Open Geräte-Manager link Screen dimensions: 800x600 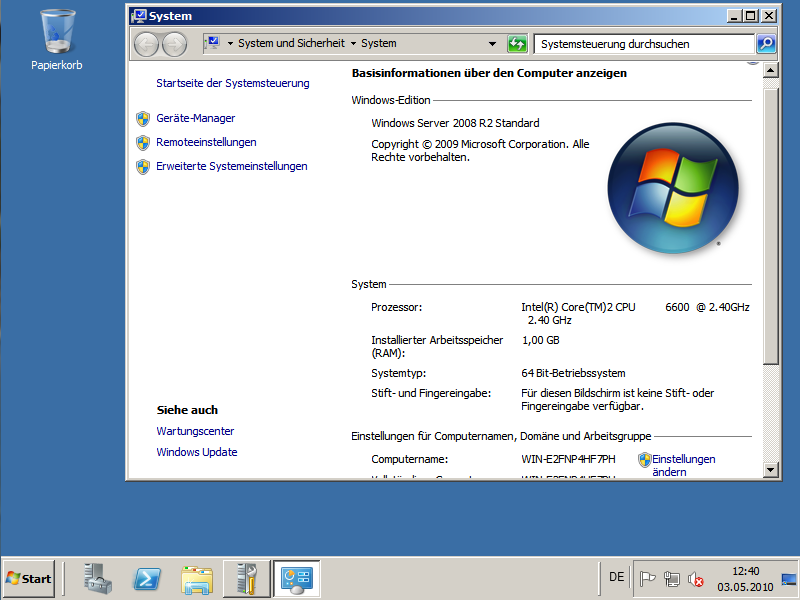[195, 118]
